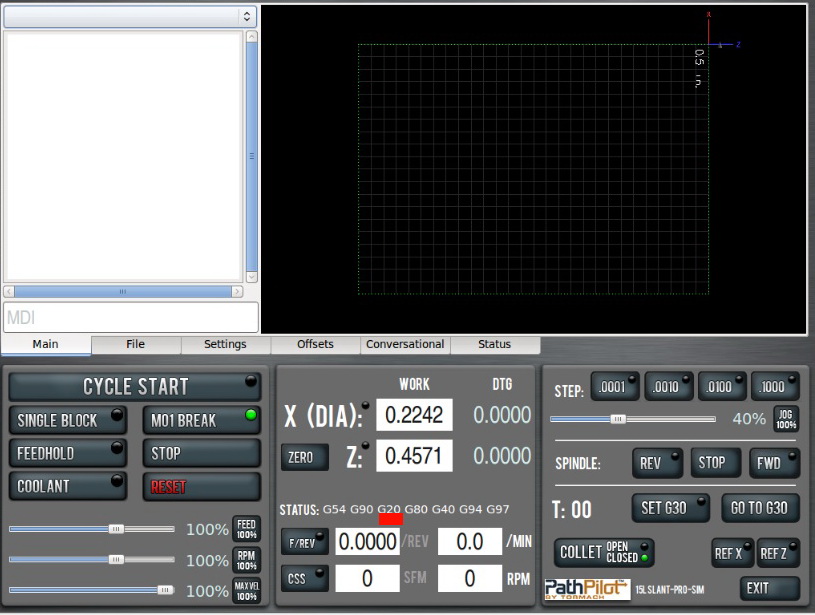This screenshot has width=815, height=615.
Task: Open the recent files dropdown above G-code window
Action: pos(130,17)
